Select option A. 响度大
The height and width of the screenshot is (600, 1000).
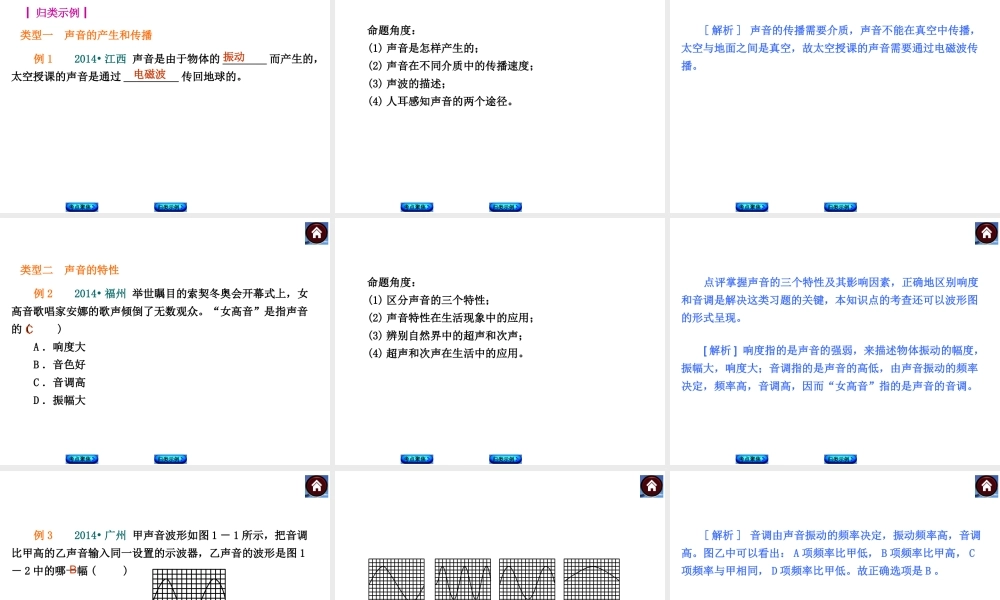click(59, 347)
